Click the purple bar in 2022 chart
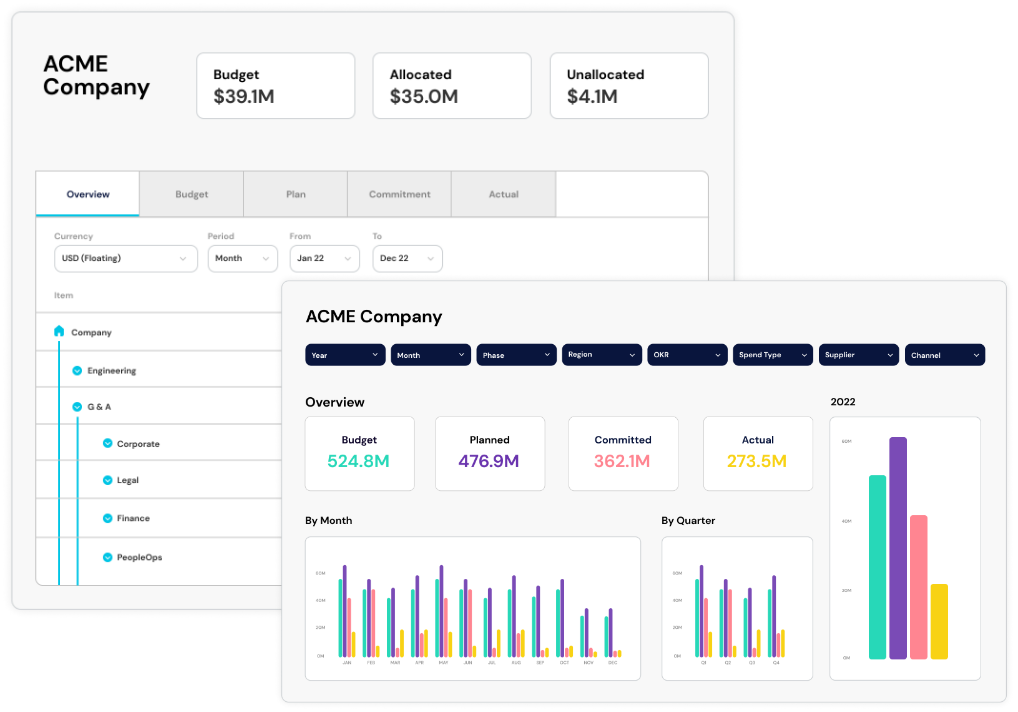Viewport: 1018px width, 712px height. 898,548
